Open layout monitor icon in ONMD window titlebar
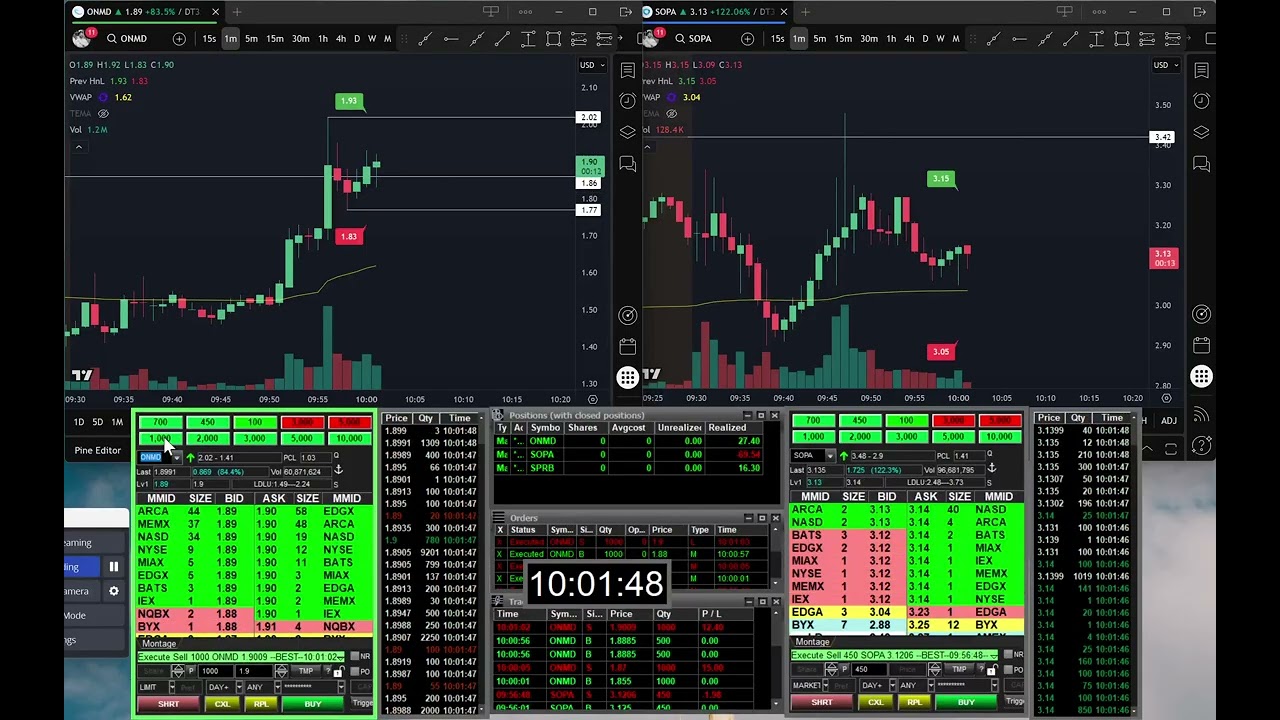 (x=491, y=12)
